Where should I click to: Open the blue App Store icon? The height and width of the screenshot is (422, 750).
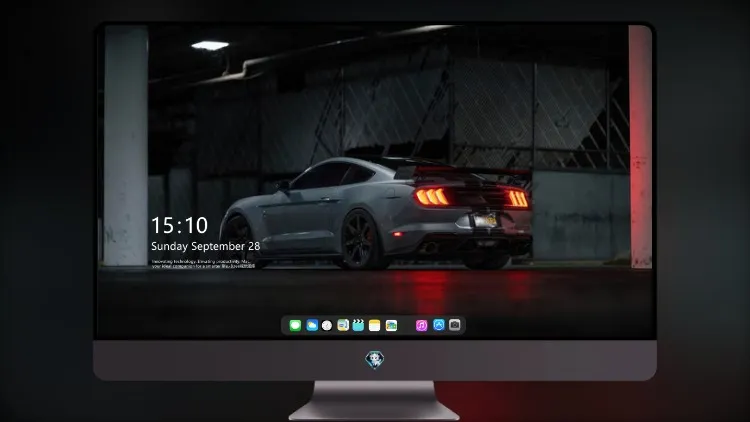[439, 325]
